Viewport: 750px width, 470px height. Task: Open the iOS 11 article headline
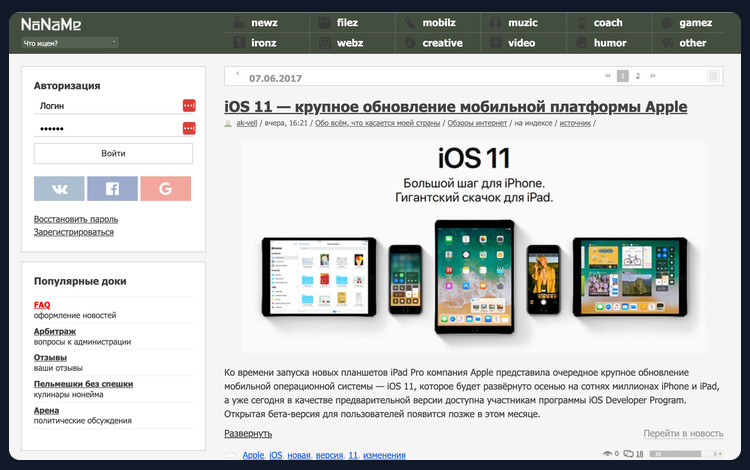455,106
